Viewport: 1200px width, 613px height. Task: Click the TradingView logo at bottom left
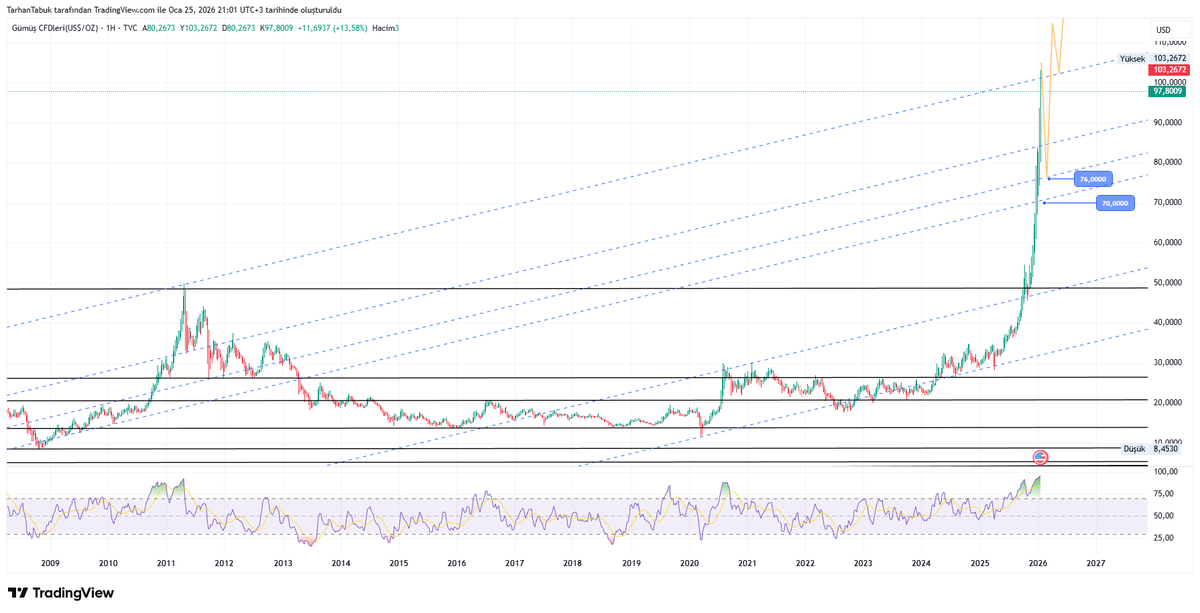pos(61,593)
